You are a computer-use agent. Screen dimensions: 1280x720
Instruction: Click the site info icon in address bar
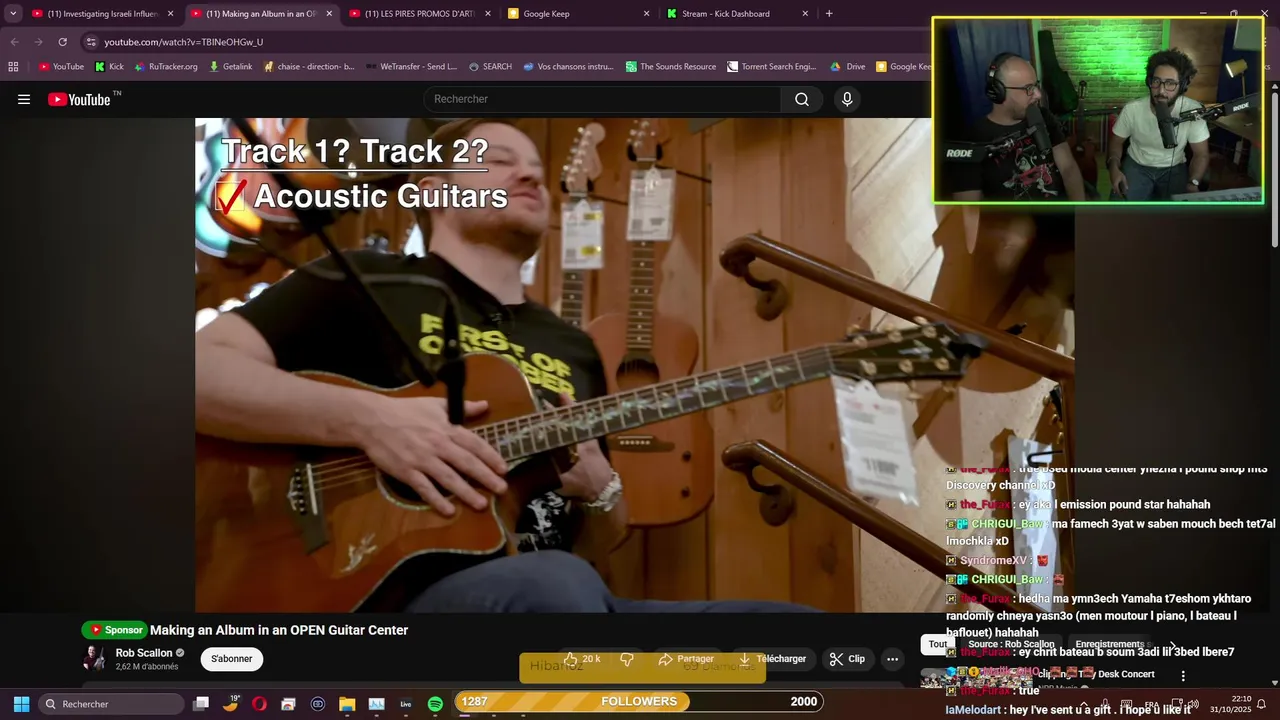point(91,42)
